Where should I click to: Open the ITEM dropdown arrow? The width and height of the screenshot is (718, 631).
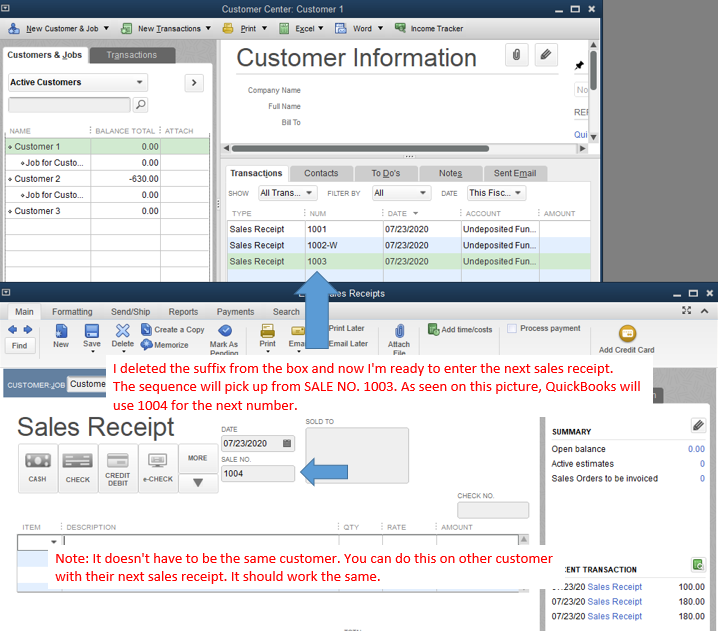click(54, 542)
